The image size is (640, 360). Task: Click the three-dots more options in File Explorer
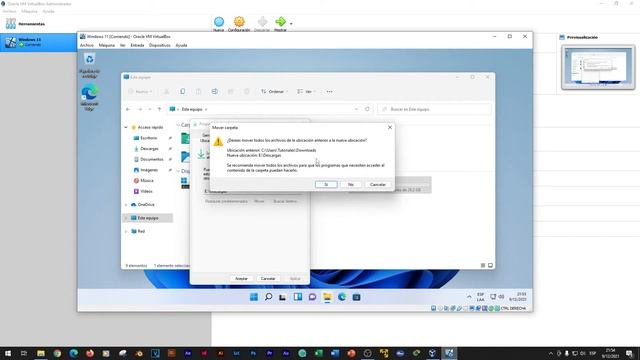pyautogui.click(x=329, y=91)
